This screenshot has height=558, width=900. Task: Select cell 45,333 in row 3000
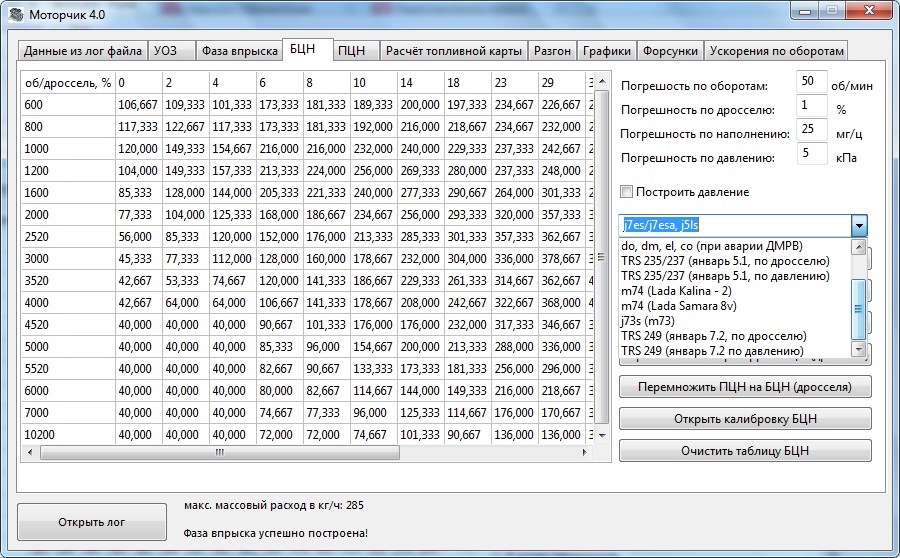pos(138,259)
